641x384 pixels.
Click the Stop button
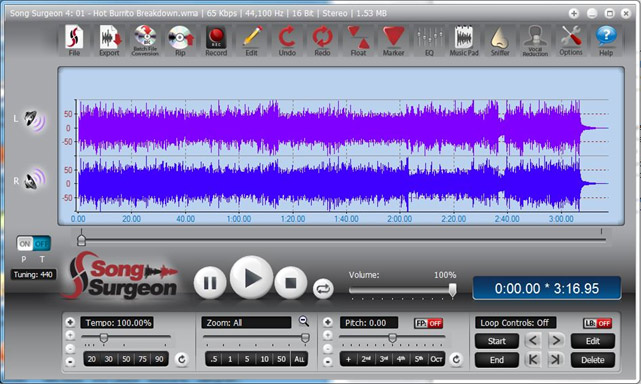coord(291,283)
